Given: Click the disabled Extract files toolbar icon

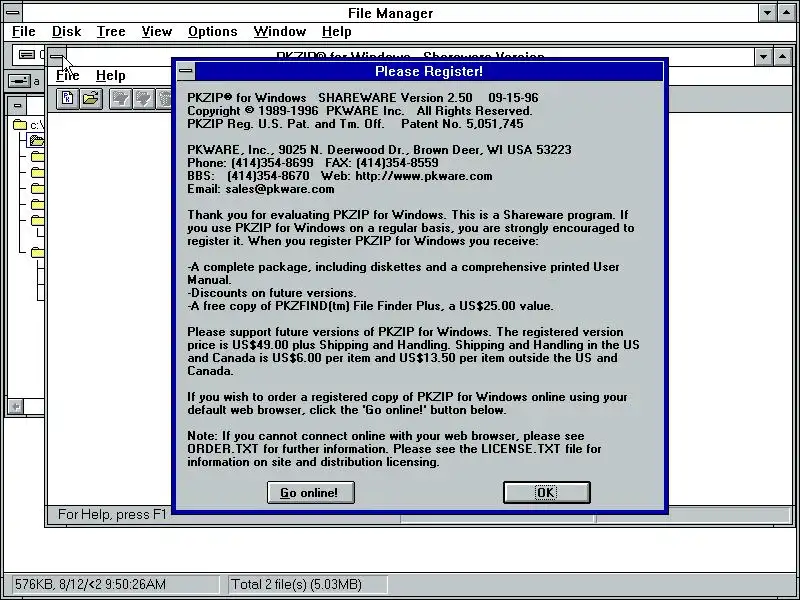Looking at the screenshot, I should 144,98.
